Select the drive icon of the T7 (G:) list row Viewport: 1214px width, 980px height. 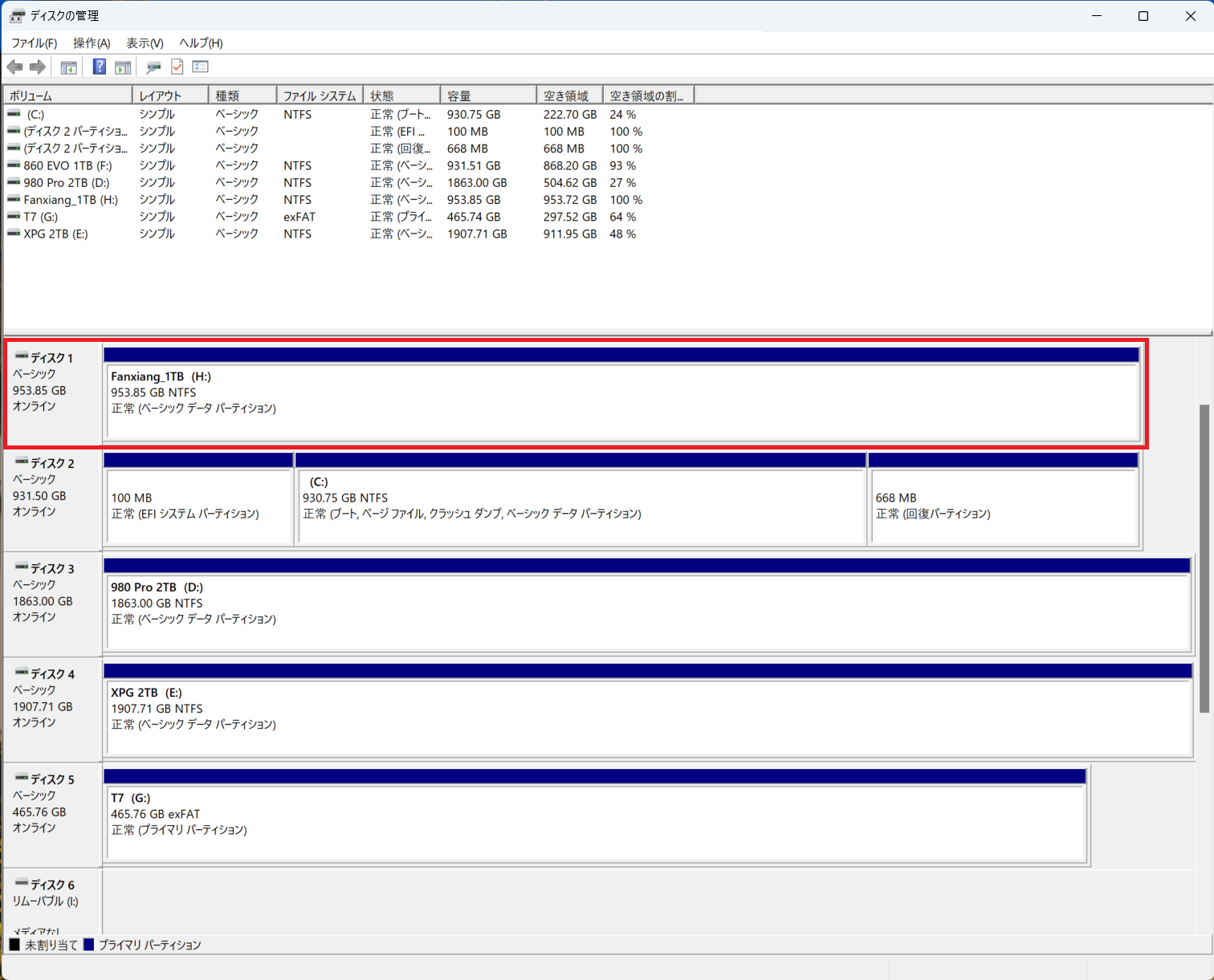point(14,217)
